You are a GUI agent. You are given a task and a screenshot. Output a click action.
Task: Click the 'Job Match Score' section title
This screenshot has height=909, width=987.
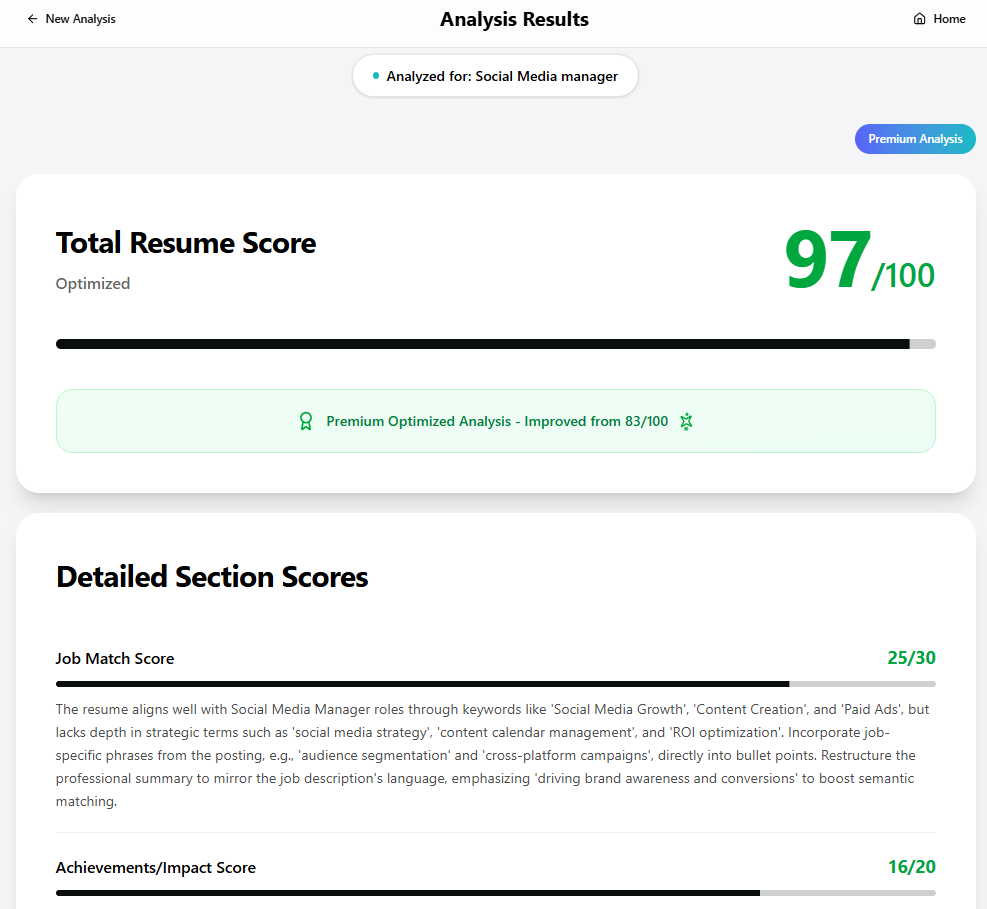click(114, 658)
